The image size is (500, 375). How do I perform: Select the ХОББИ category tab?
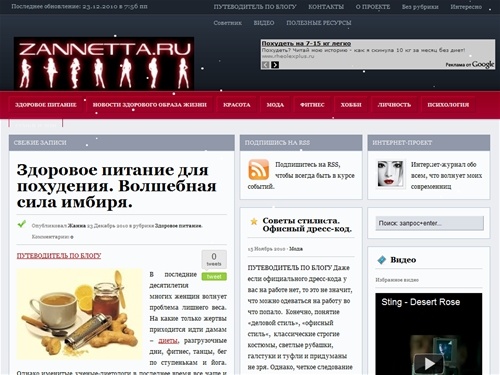(x=351, y=105)
